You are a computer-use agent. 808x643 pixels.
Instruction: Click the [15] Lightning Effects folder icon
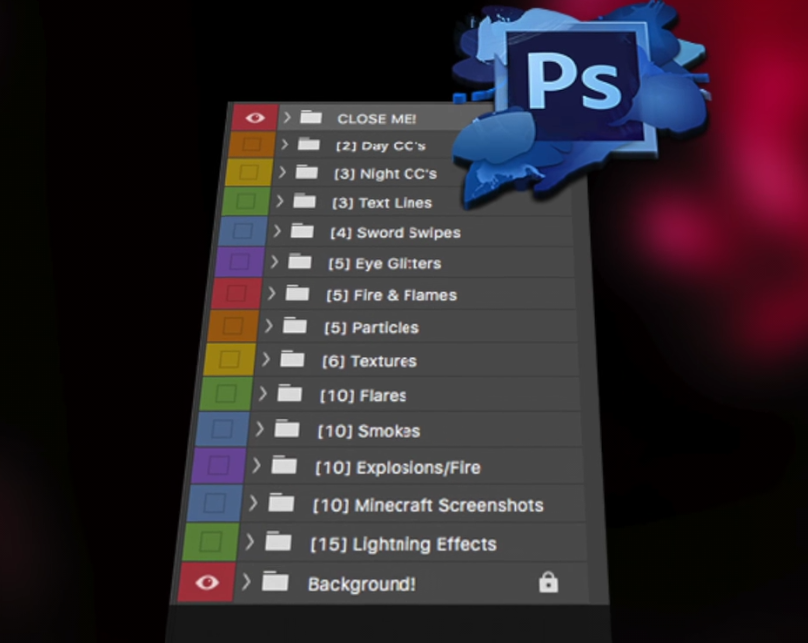(278, 541)
